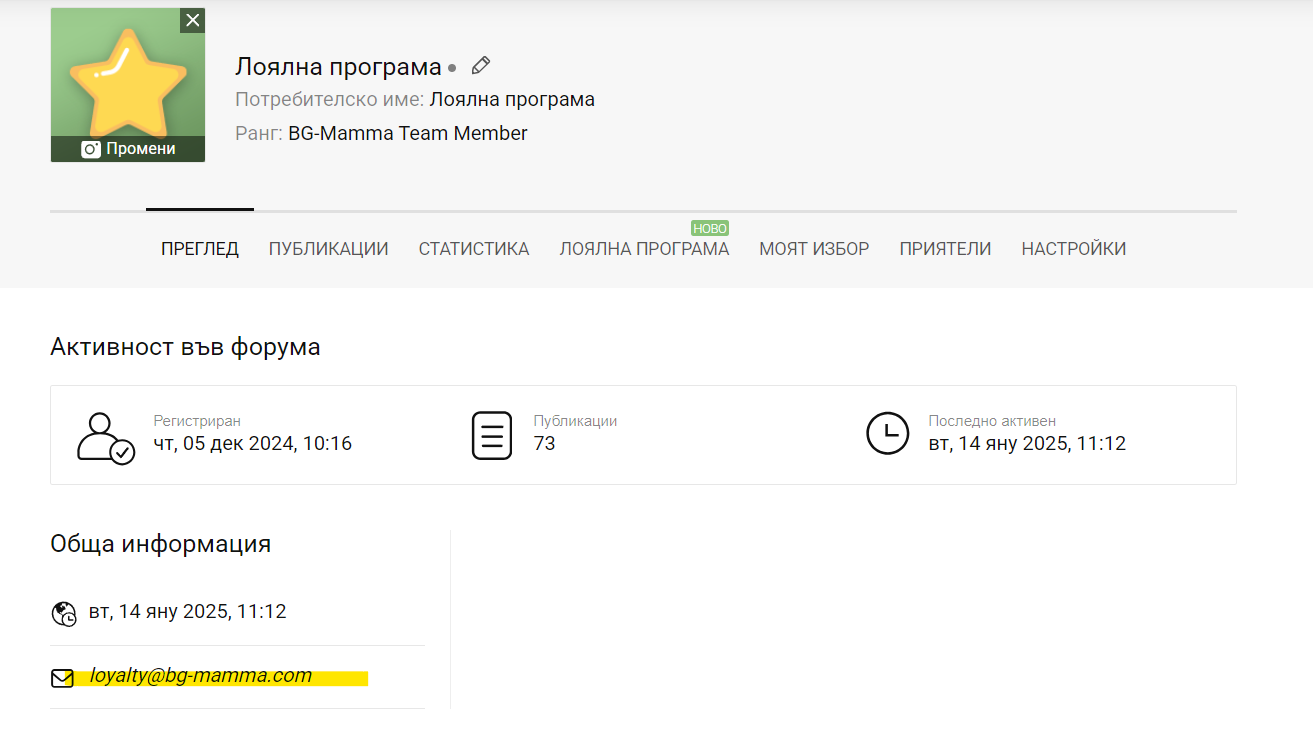Click the gray status dot beside name
The image size is (1313, 735).
[x=452, y=68]
